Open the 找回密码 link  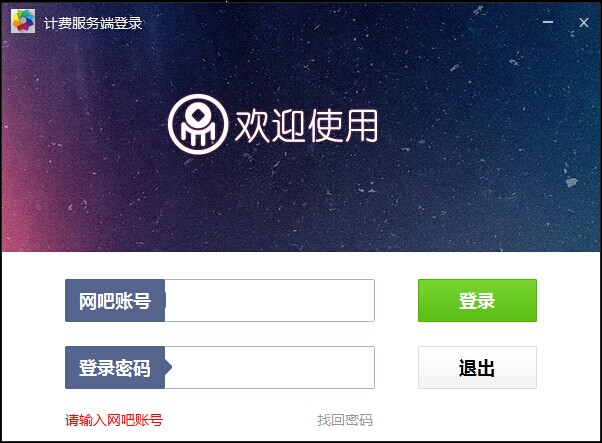pos(344,420)
